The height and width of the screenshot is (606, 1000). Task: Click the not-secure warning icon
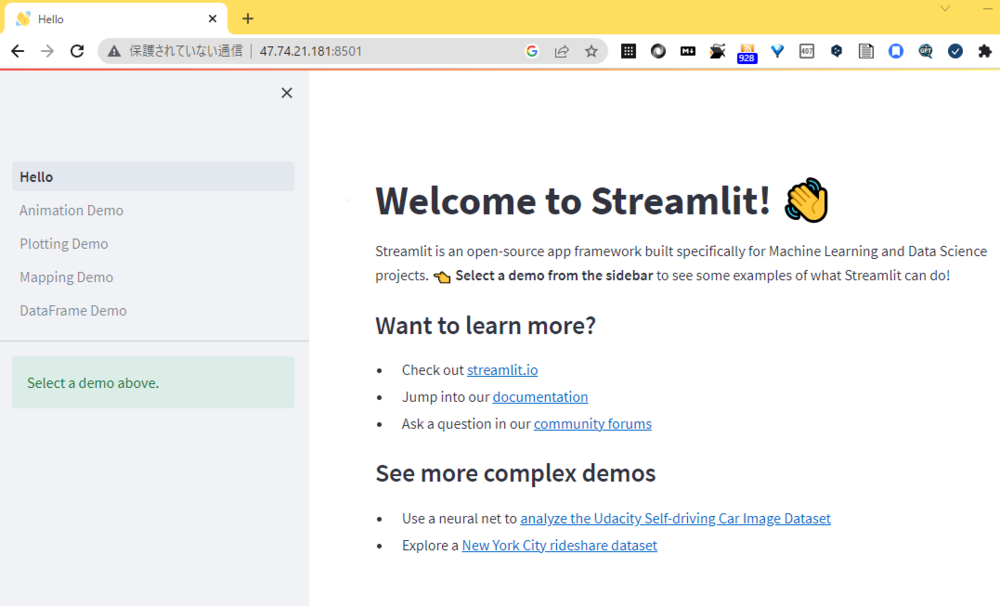pyautogui.click(x=114, y=51)
